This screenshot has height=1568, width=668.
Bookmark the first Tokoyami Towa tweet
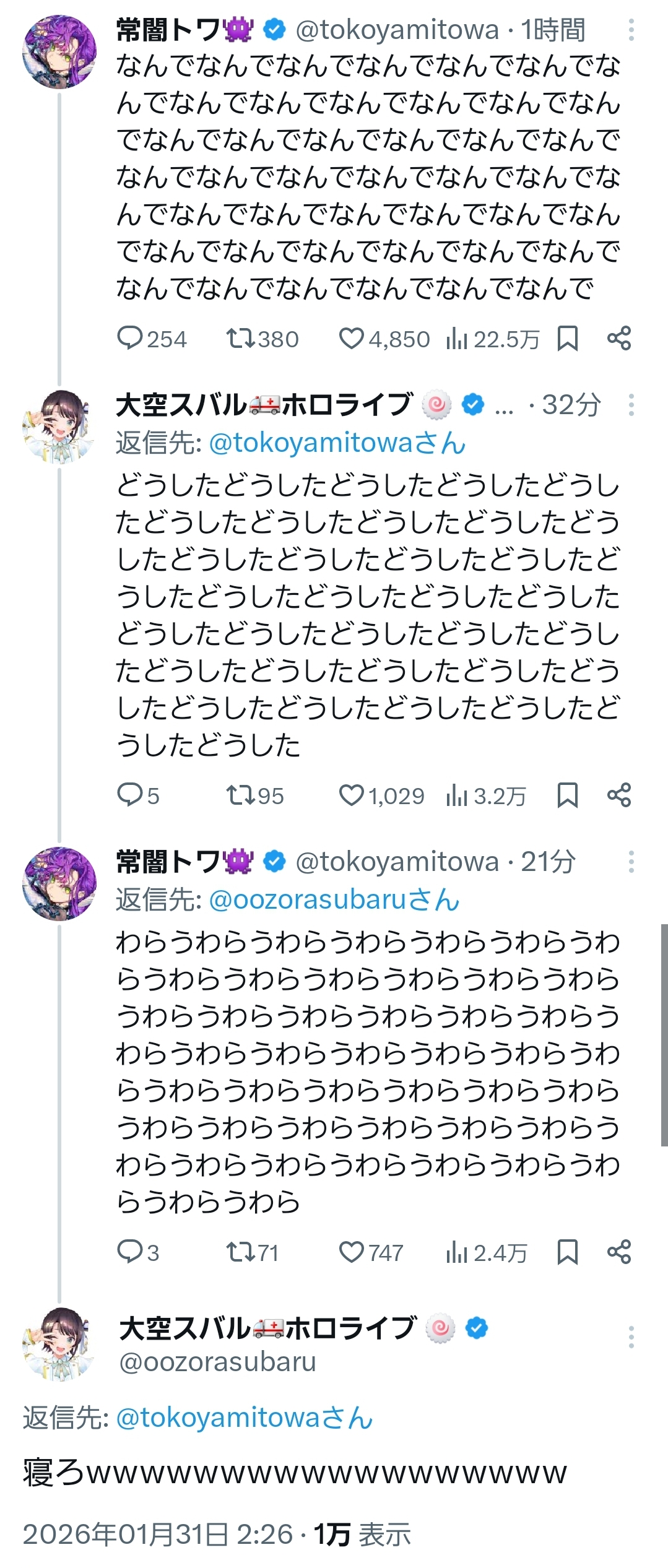click(x=568, y=339)
